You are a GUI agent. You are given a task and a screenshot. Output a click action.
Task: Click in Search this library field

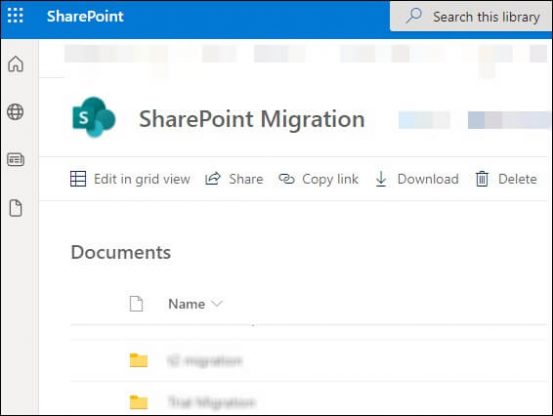pyautogui.click(x=471, y=17)
